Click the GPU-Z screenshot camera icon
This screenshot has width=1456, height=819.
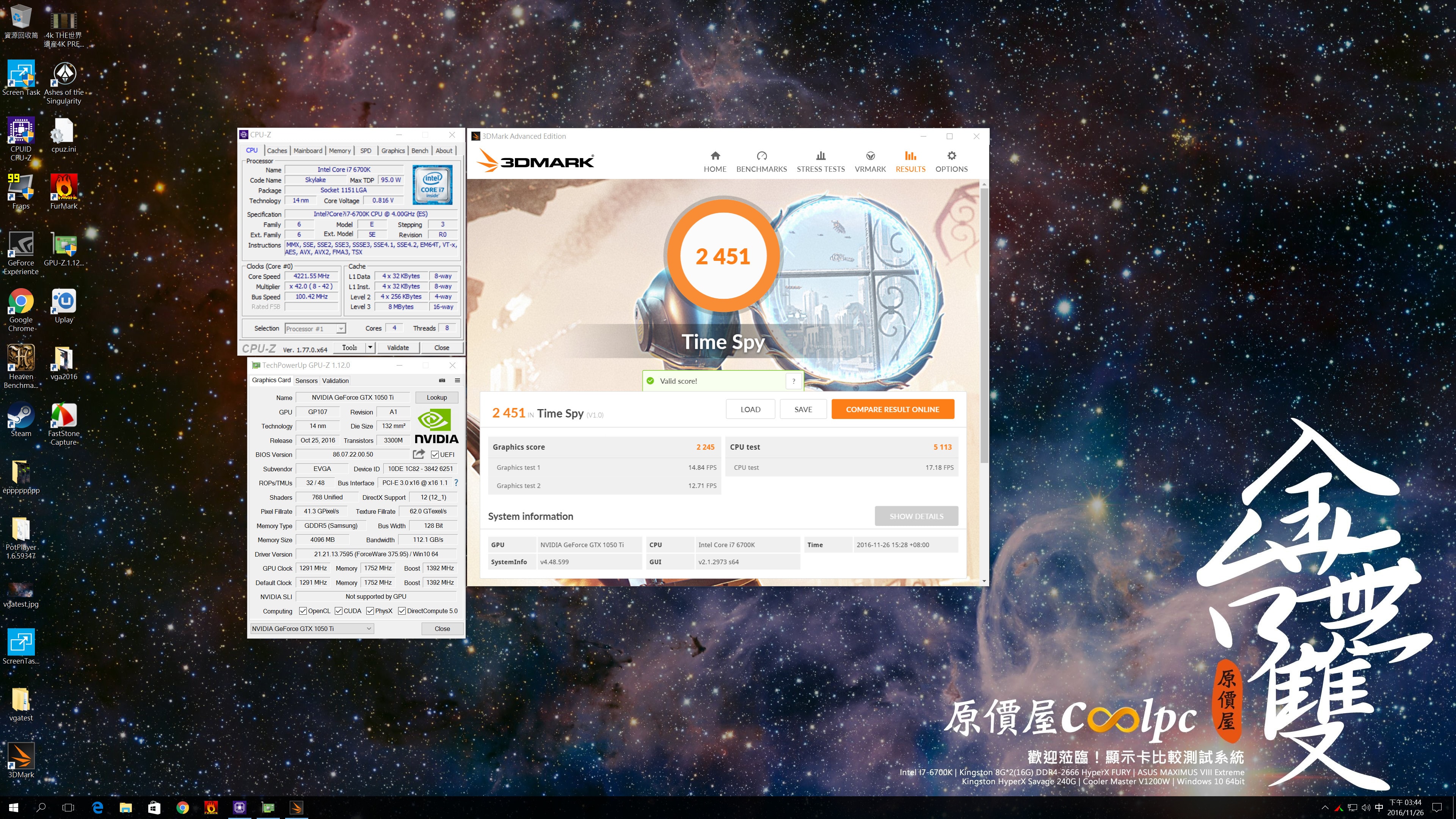442,380
